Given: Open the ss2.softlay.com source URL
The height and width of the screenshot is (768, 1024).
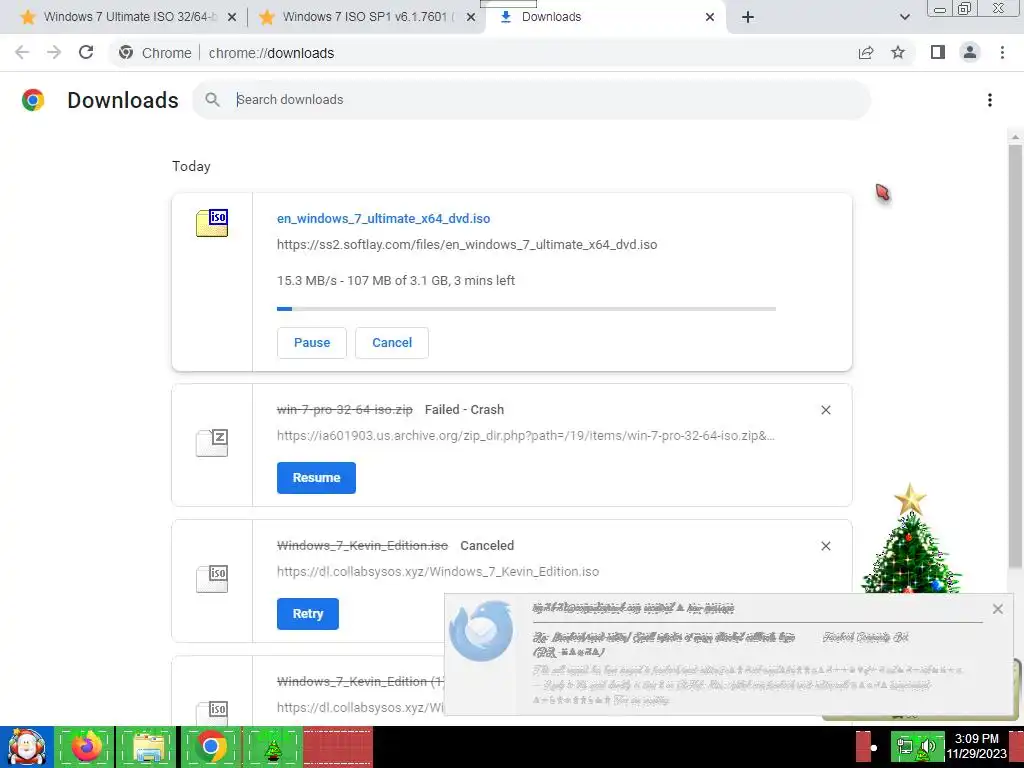Looking at the screenshot, I should point(467,245).
